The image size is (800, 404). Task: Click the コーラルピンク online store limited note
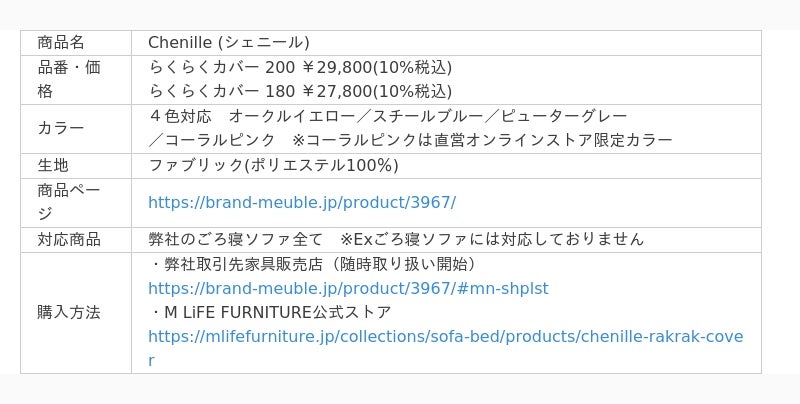click(482, 140)
